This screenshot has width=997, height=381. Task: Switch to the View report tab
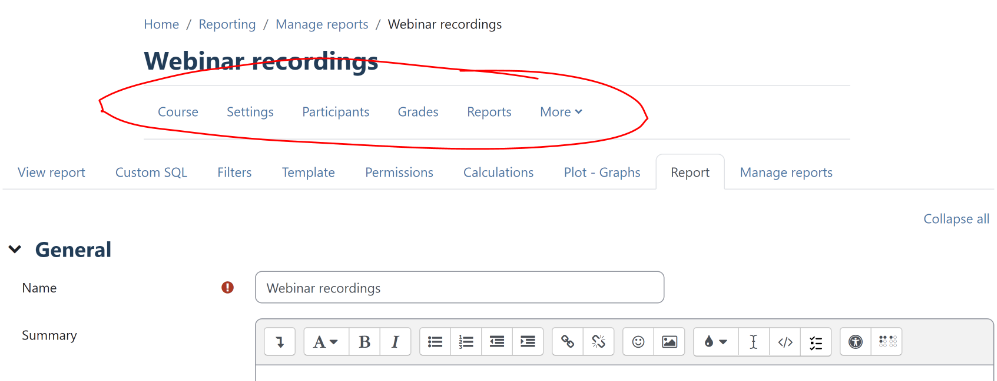(x=51, y=172)
